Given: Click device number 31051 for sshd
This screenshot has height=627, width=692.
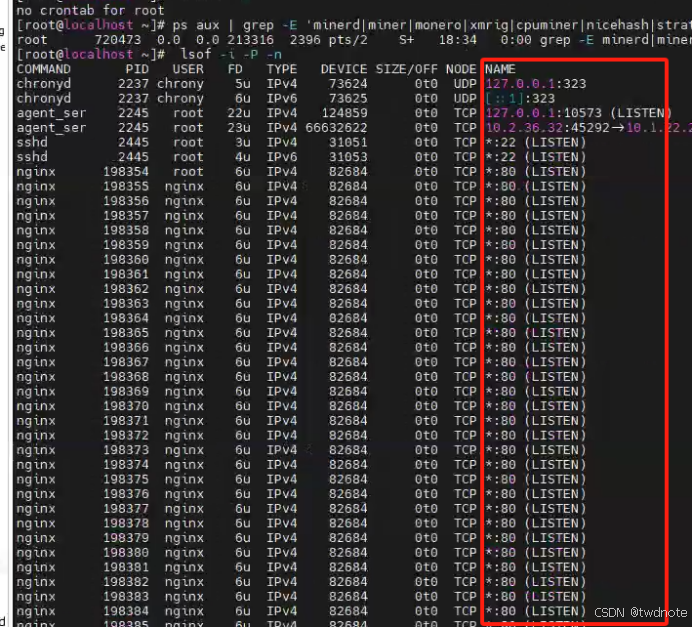Looking at the screenshot, I should point(348,143).
